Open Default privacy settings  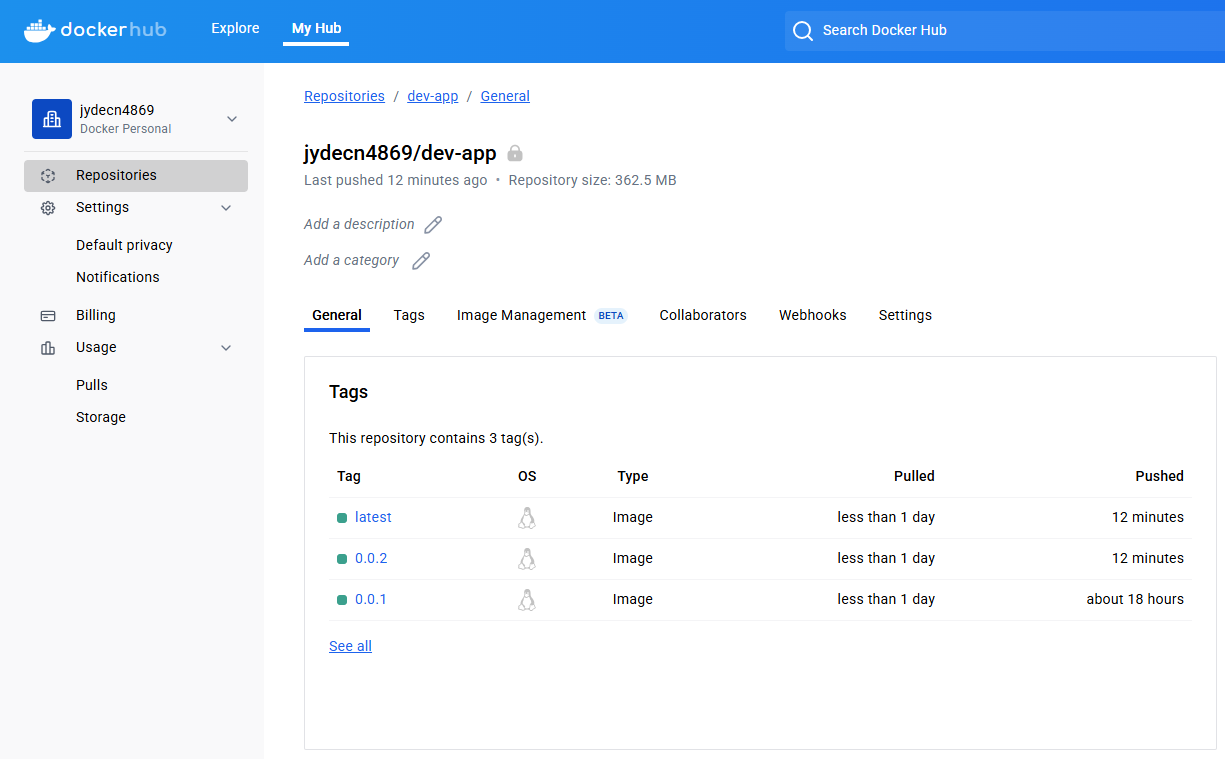tap(124, 245)
